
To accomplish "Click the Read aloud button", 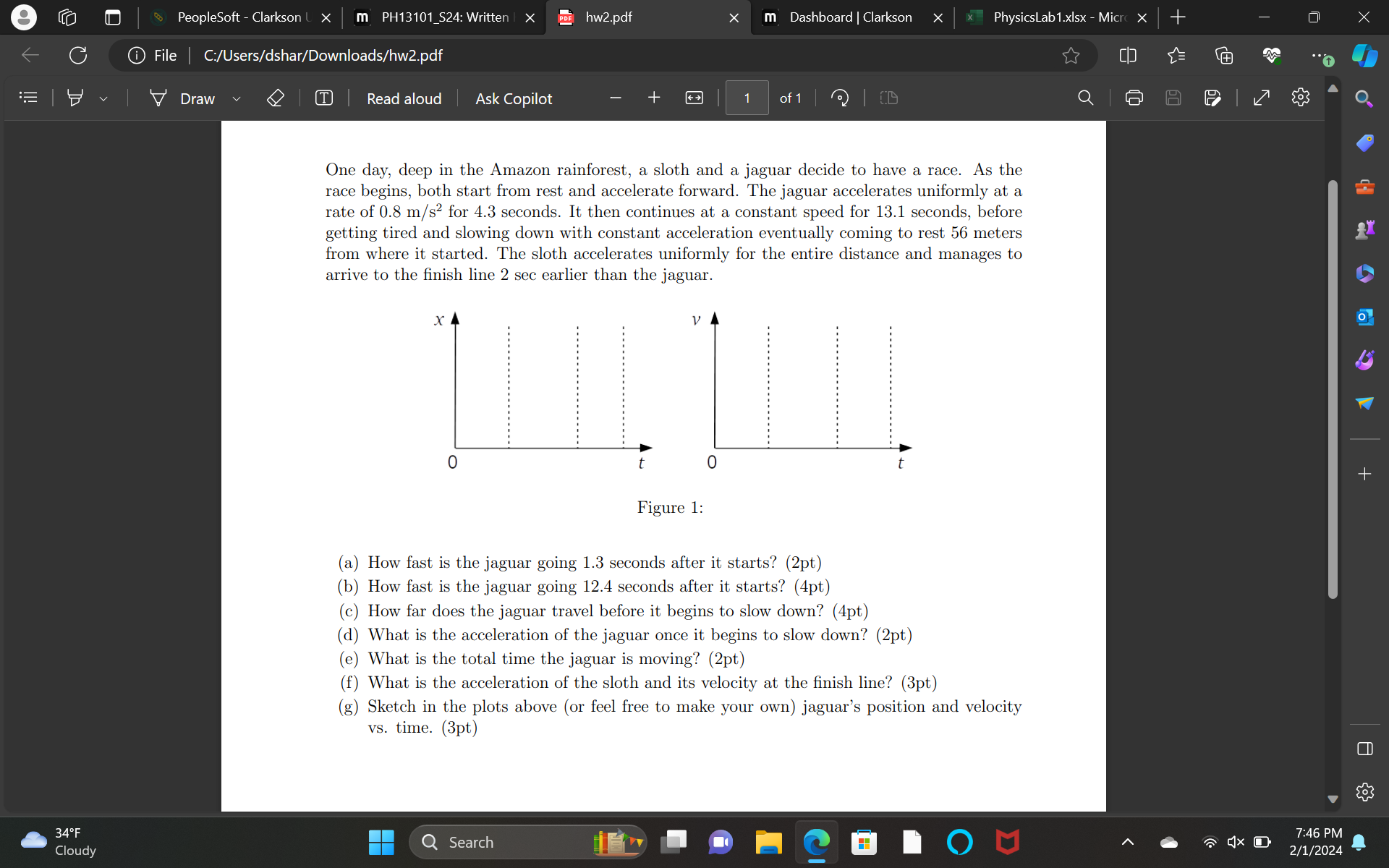I will (404, 98).
